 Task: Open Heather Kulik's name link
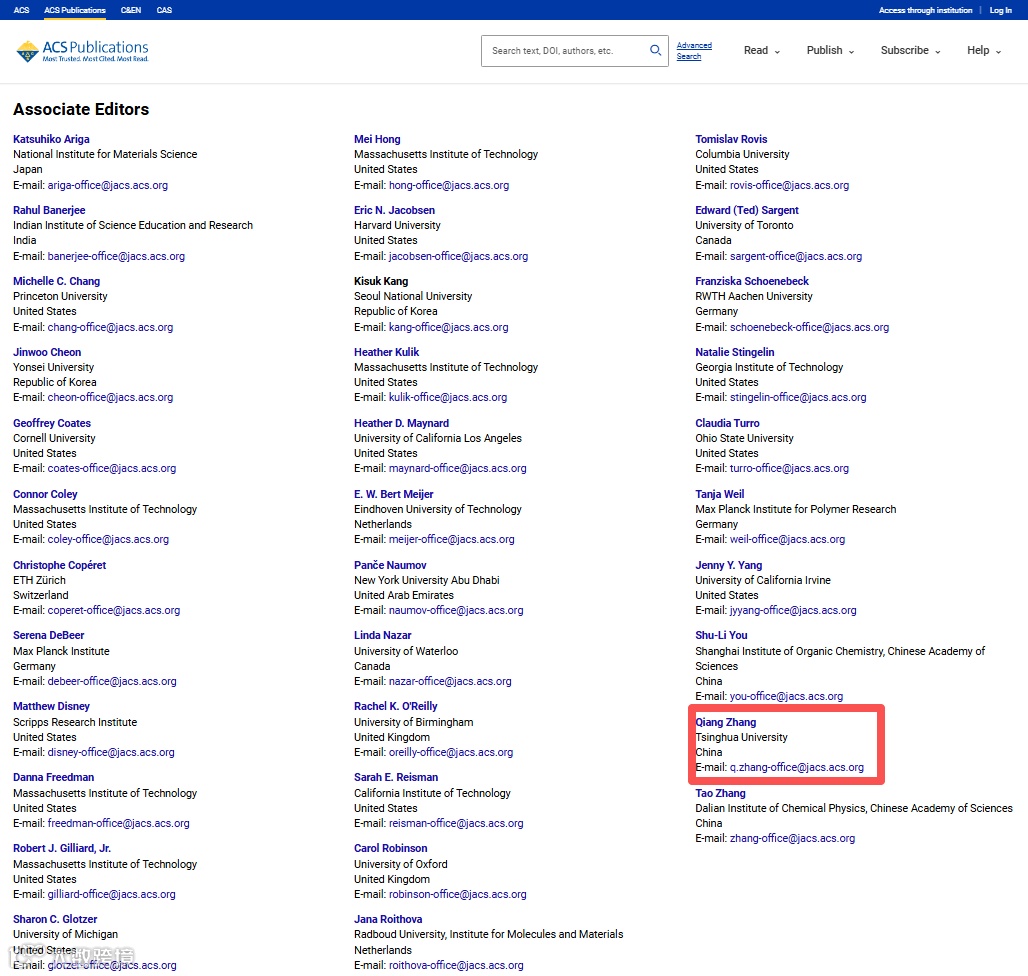click(387, 352)
